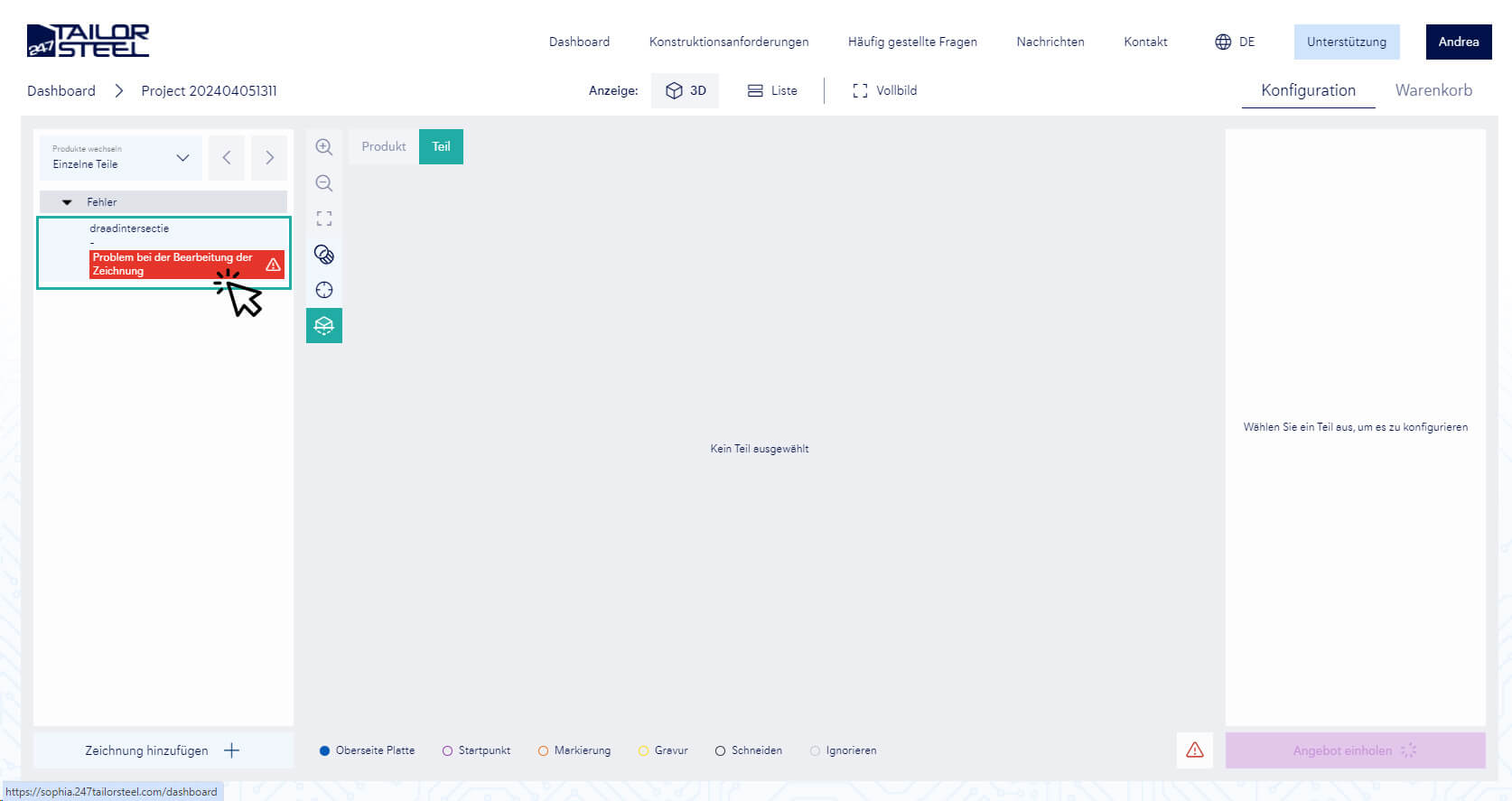Open the DE language globe selector
This screenshot has height=801, width=1512.
point(1235,42)
